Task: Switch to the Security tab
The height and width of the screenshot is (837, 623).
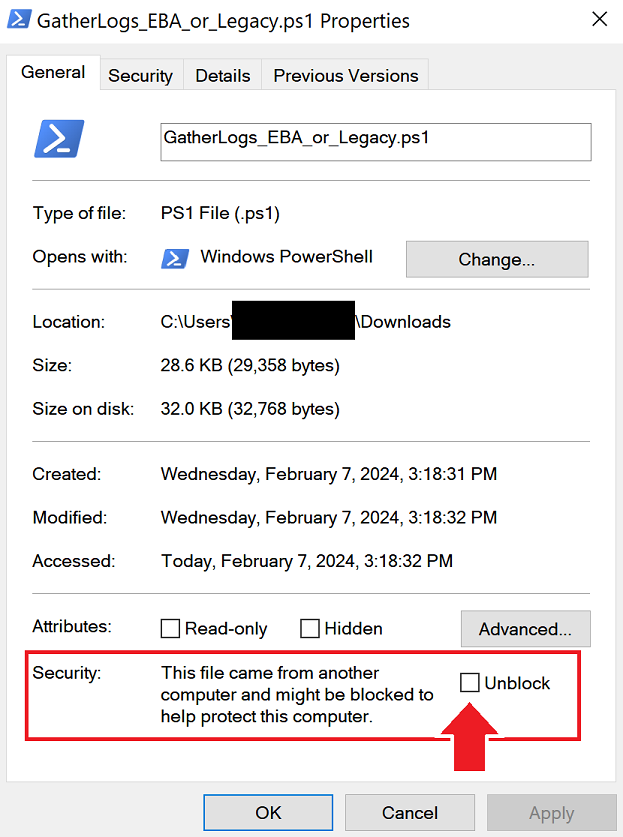Action: point(140,75)
